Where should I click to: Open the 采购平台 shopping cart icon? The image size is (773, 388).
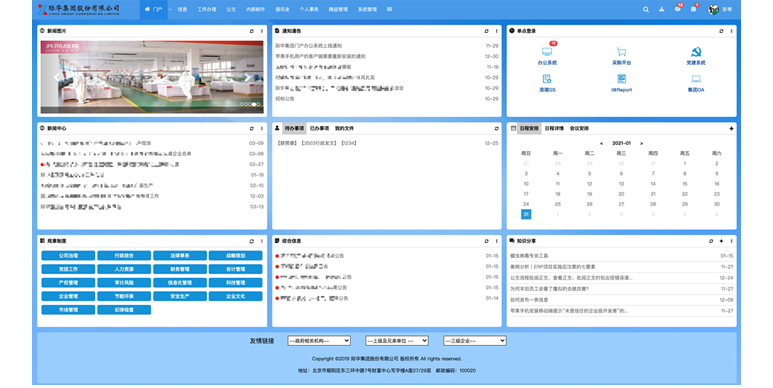(621, 51)
